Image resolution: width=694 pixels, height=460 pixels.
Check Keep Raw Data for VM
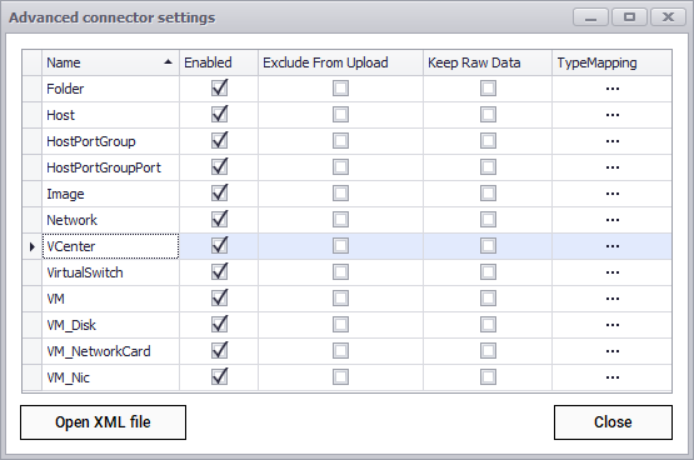pyautogui.click(x=487, y=298)
